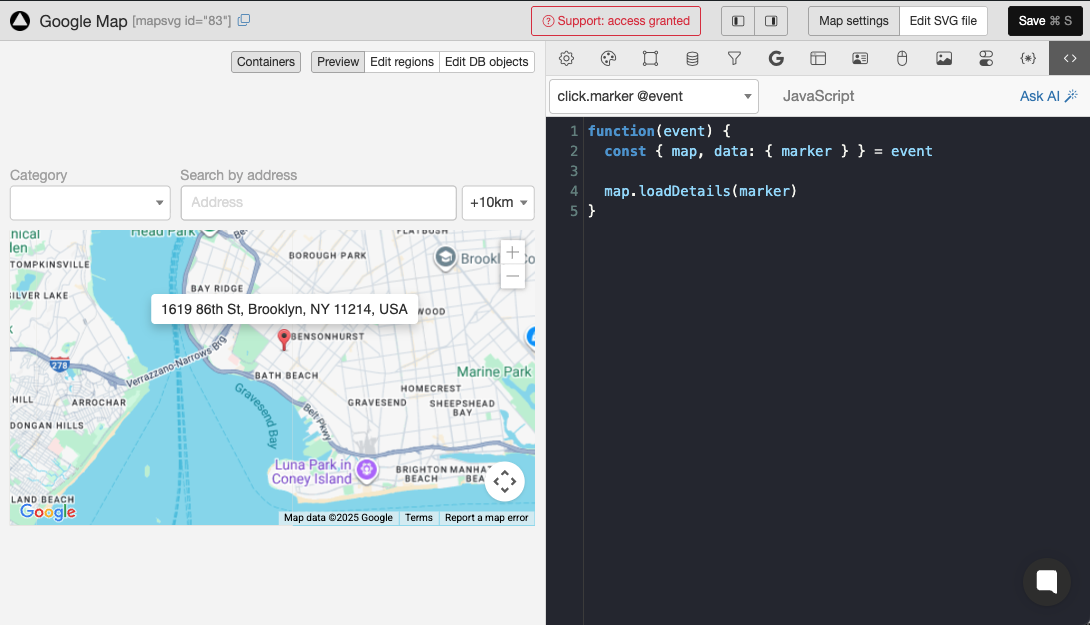Open the database icon tab

coord(692,59)
